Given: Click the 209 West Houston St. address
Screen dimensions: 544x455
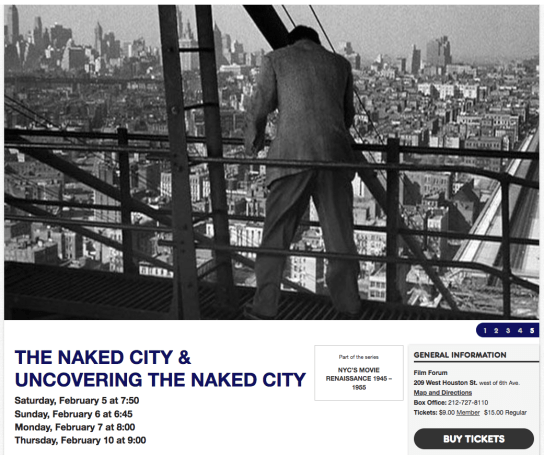Looking at the screenshot, I should (445, 382).
